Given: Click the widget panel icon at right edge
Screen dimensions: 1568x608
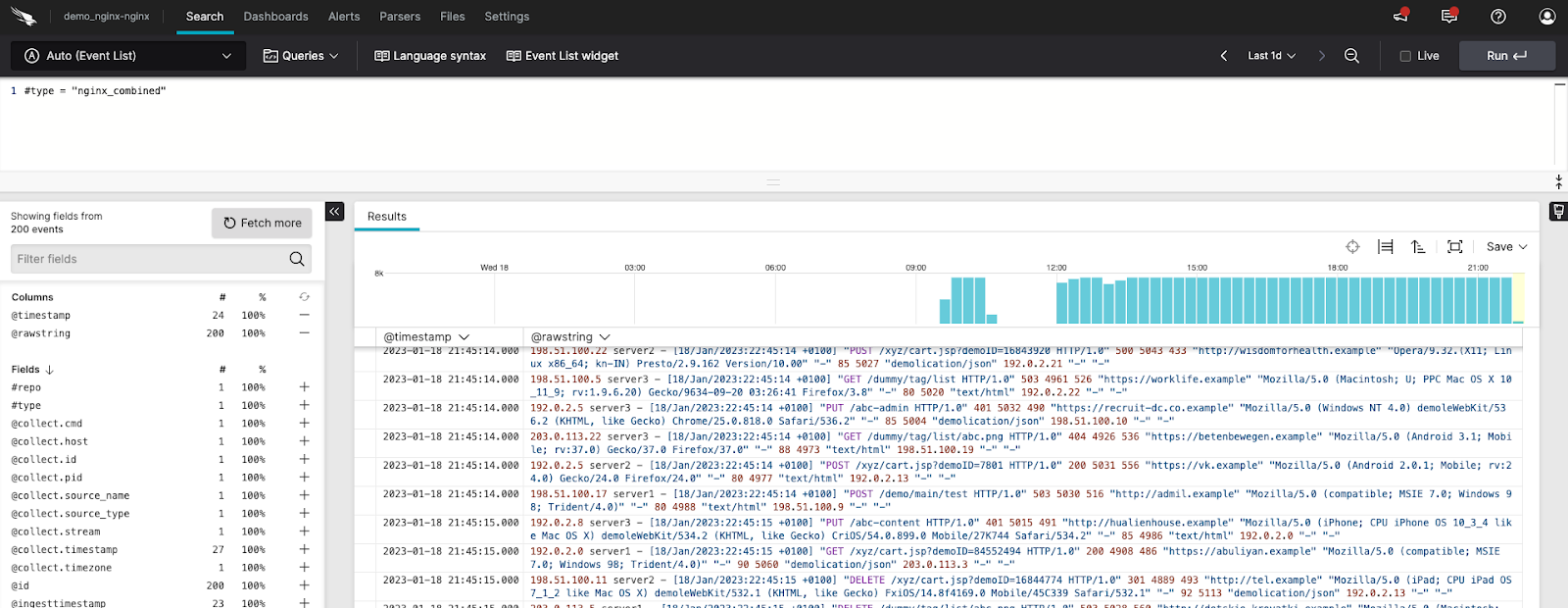Looking at the screenshot, I should 1557,211.
